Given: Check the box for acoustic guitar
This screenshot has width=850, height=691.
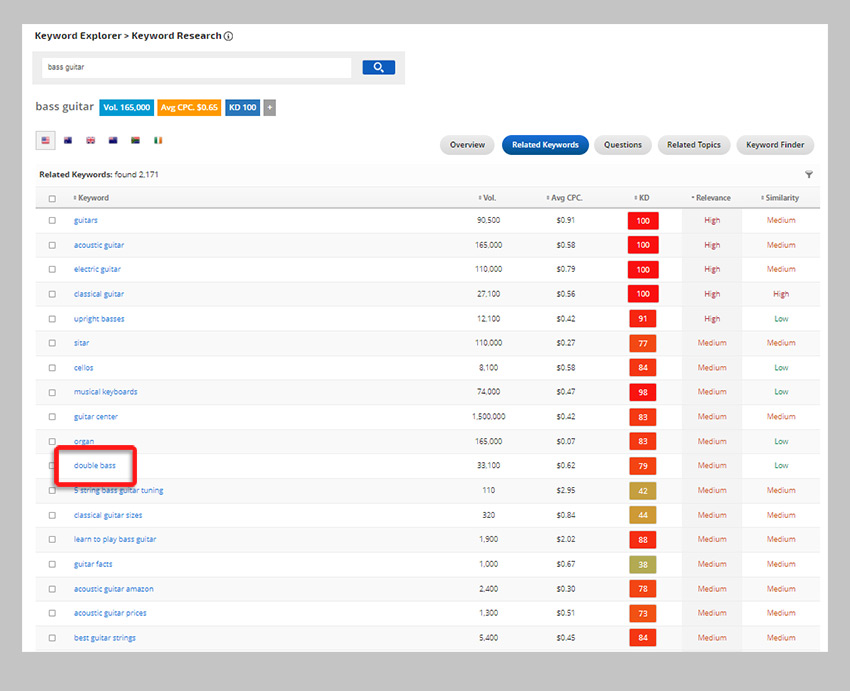Looking at the screenshot, I should point(52,245).
